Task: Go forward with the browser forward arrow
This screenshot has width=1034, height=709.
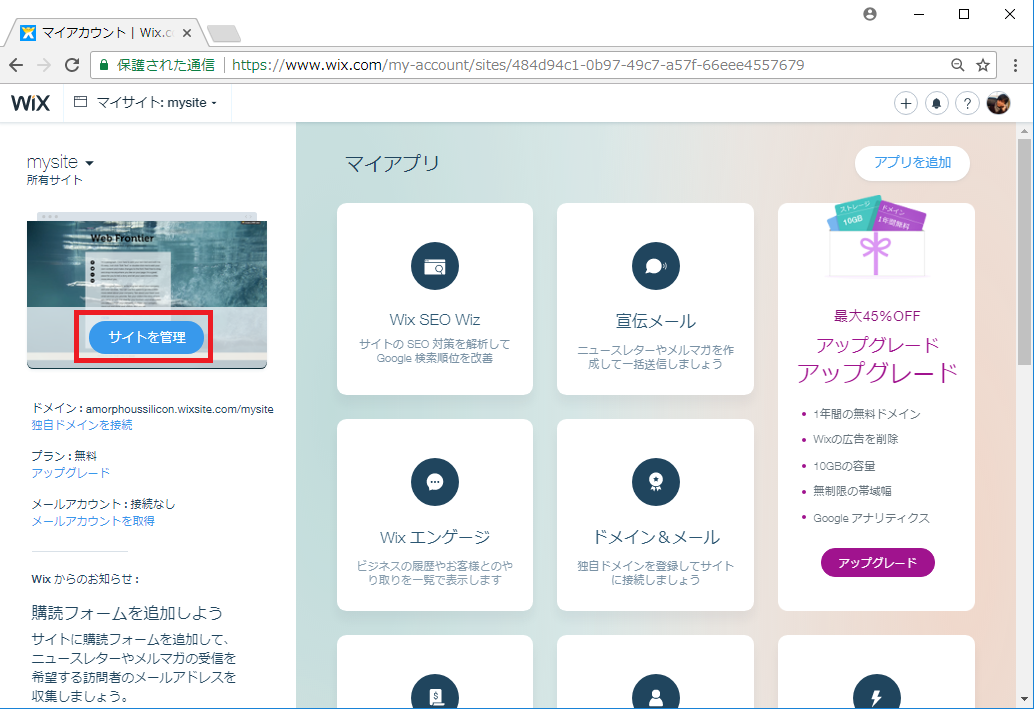Action: pos(44,65)
